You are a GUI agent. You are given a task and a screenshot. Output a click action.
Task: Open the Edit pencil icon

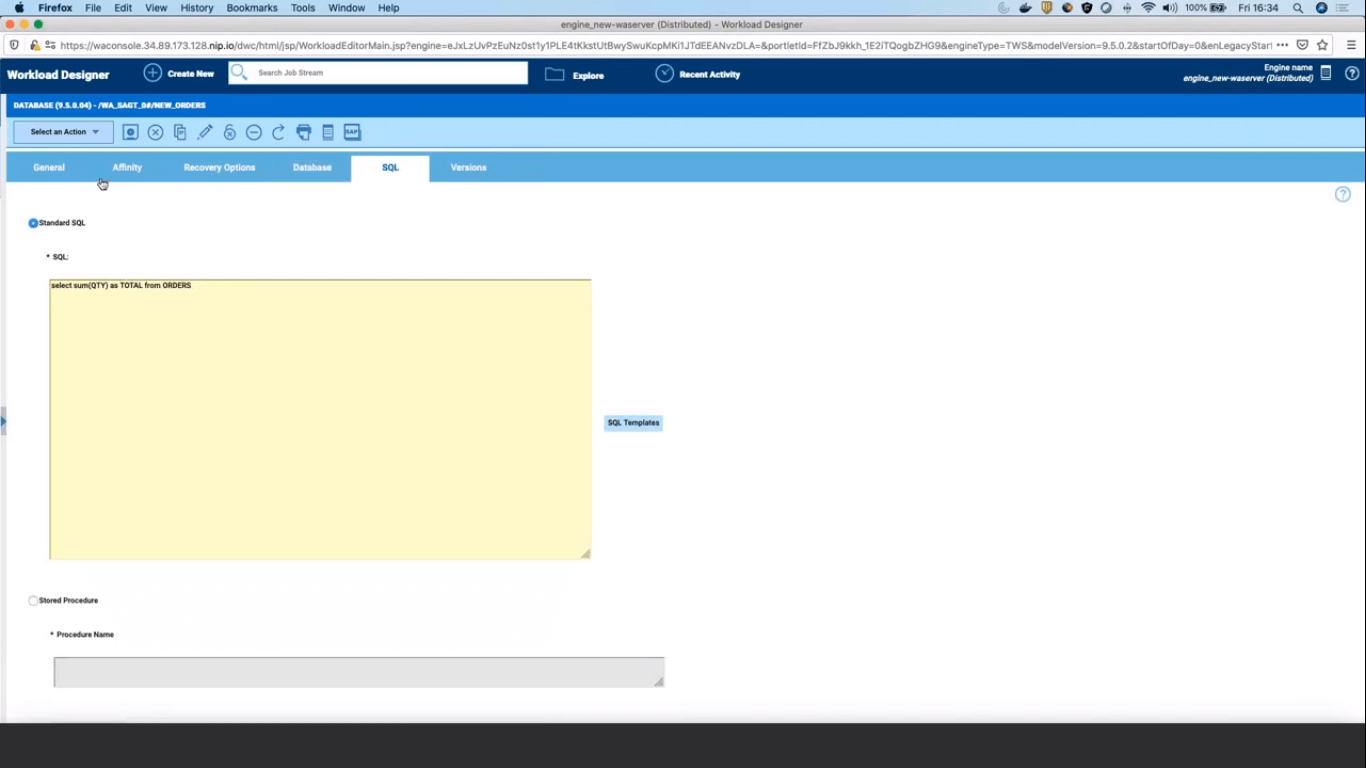point(205,131)
